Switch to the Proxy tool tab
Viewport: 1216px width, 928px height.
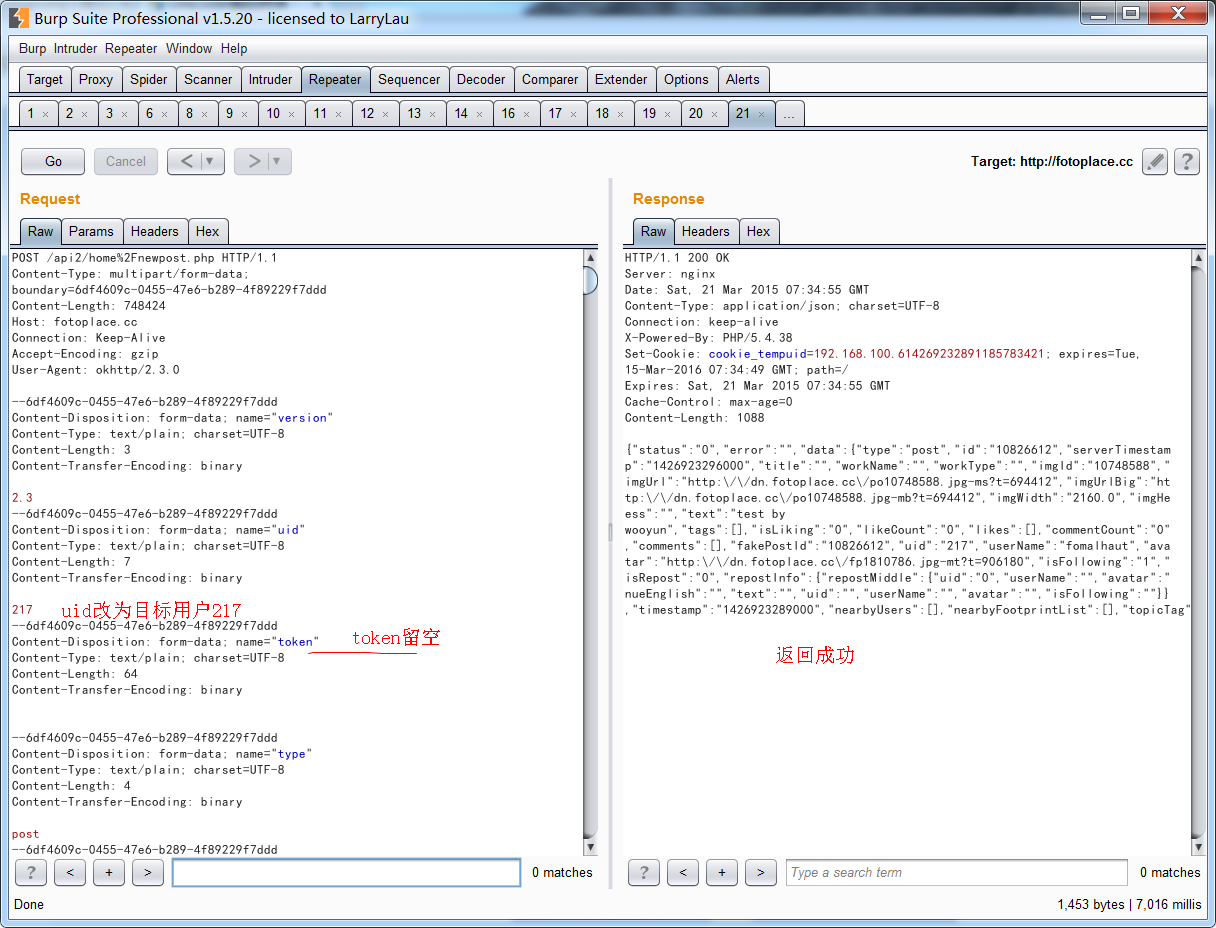[x=96, y=79]
